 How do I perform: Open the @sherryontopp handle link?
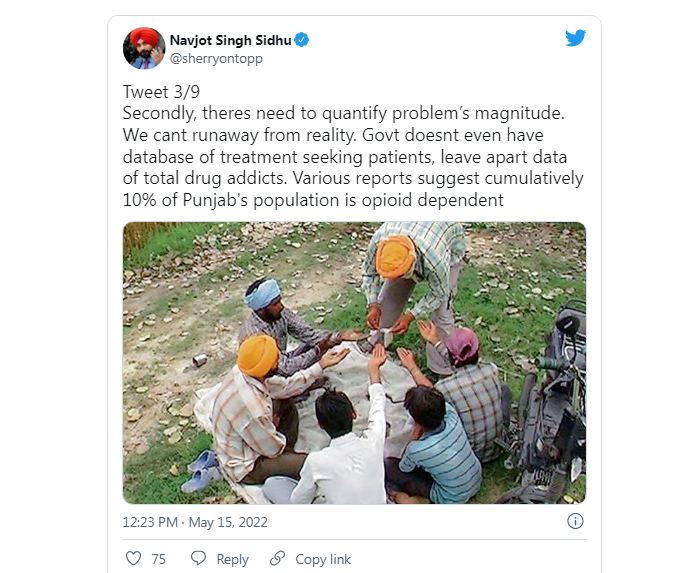point(216,58)
